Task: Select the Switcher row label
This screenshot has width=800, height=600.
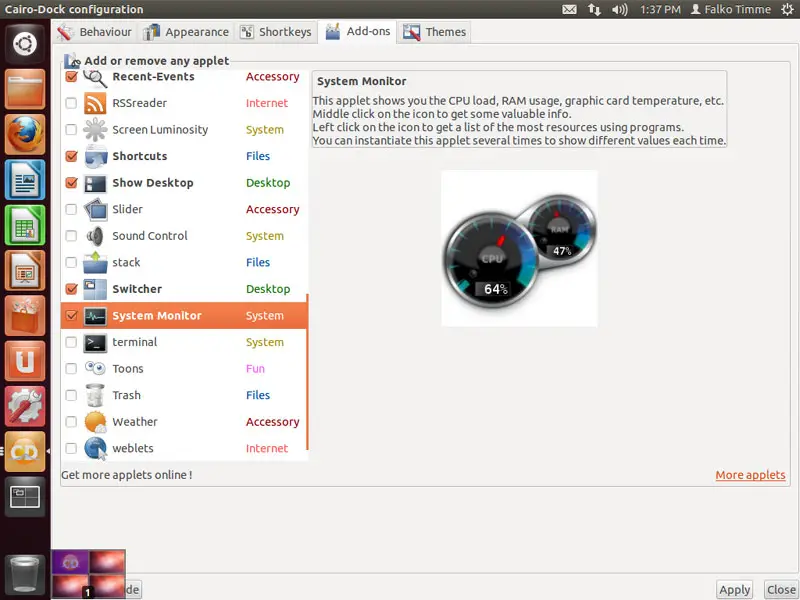Action: pyautogui.click(x=137, y=289)
